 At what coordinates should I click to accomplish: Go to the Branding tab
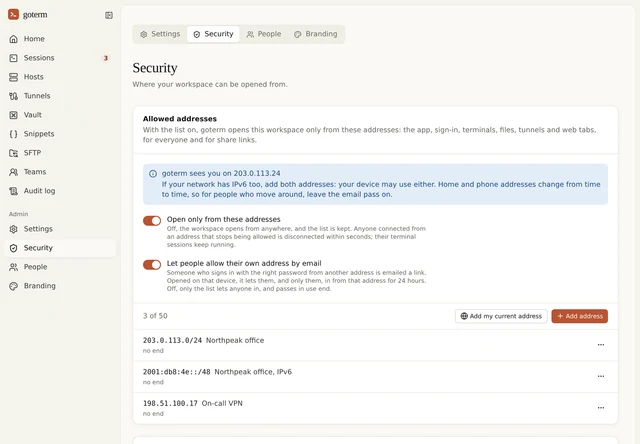pos(316,34)
